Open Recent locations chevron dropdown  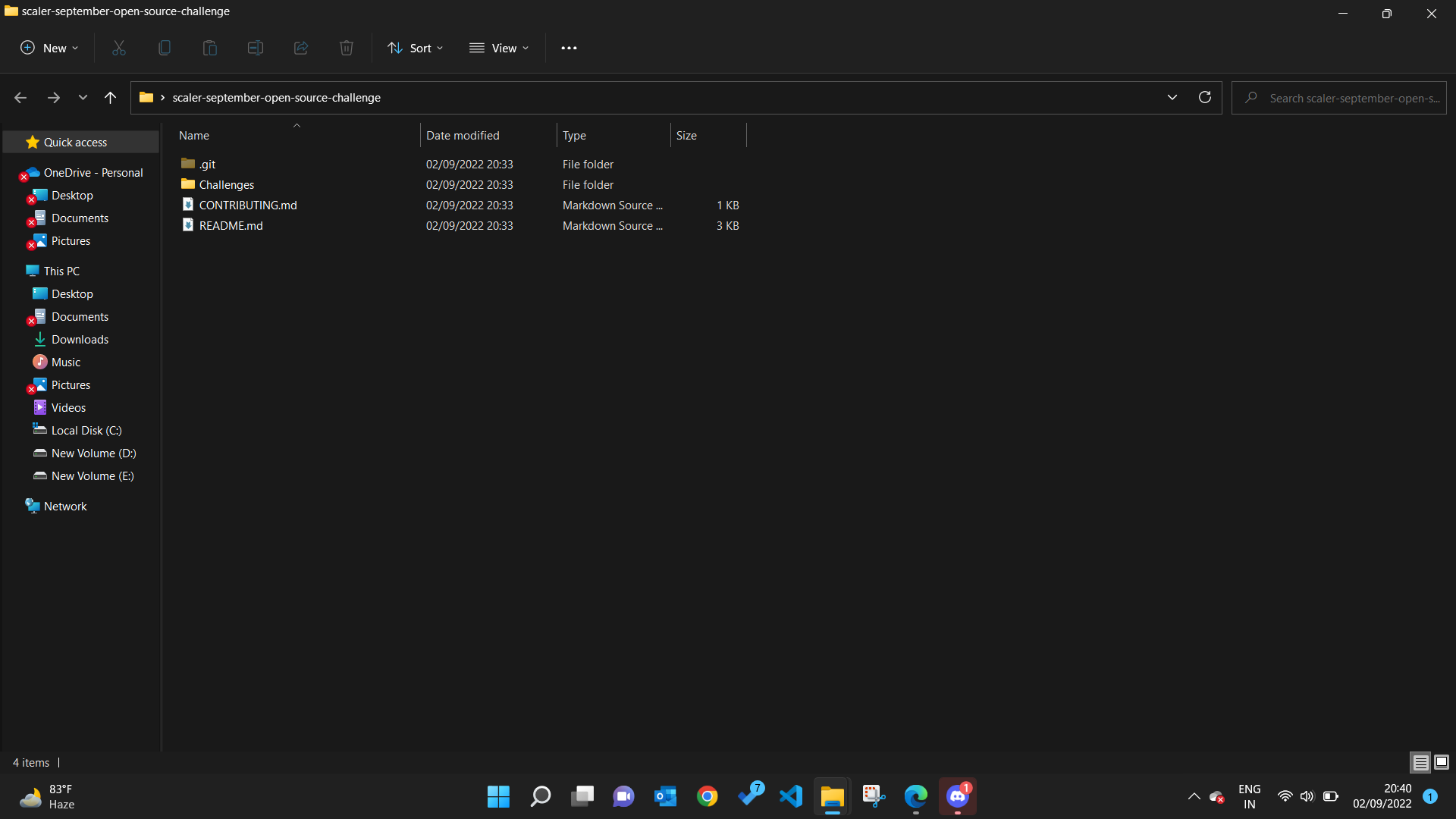tap(83, 97)
